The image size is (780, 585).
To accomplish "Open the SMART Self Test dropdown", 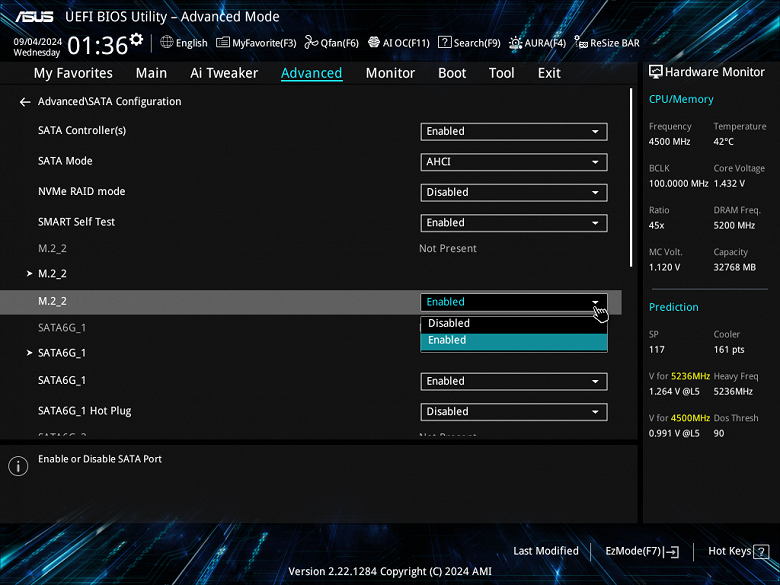I will point(514,223).
